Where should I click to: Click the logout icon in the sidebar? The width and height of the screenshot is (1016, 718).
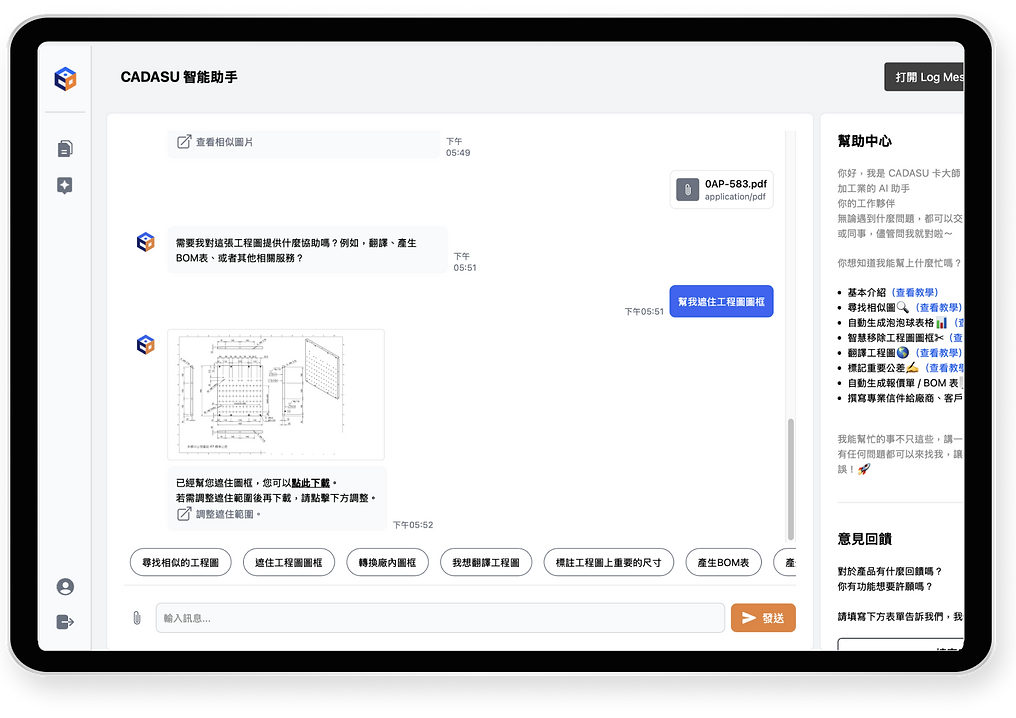click(x=65, y=622)
